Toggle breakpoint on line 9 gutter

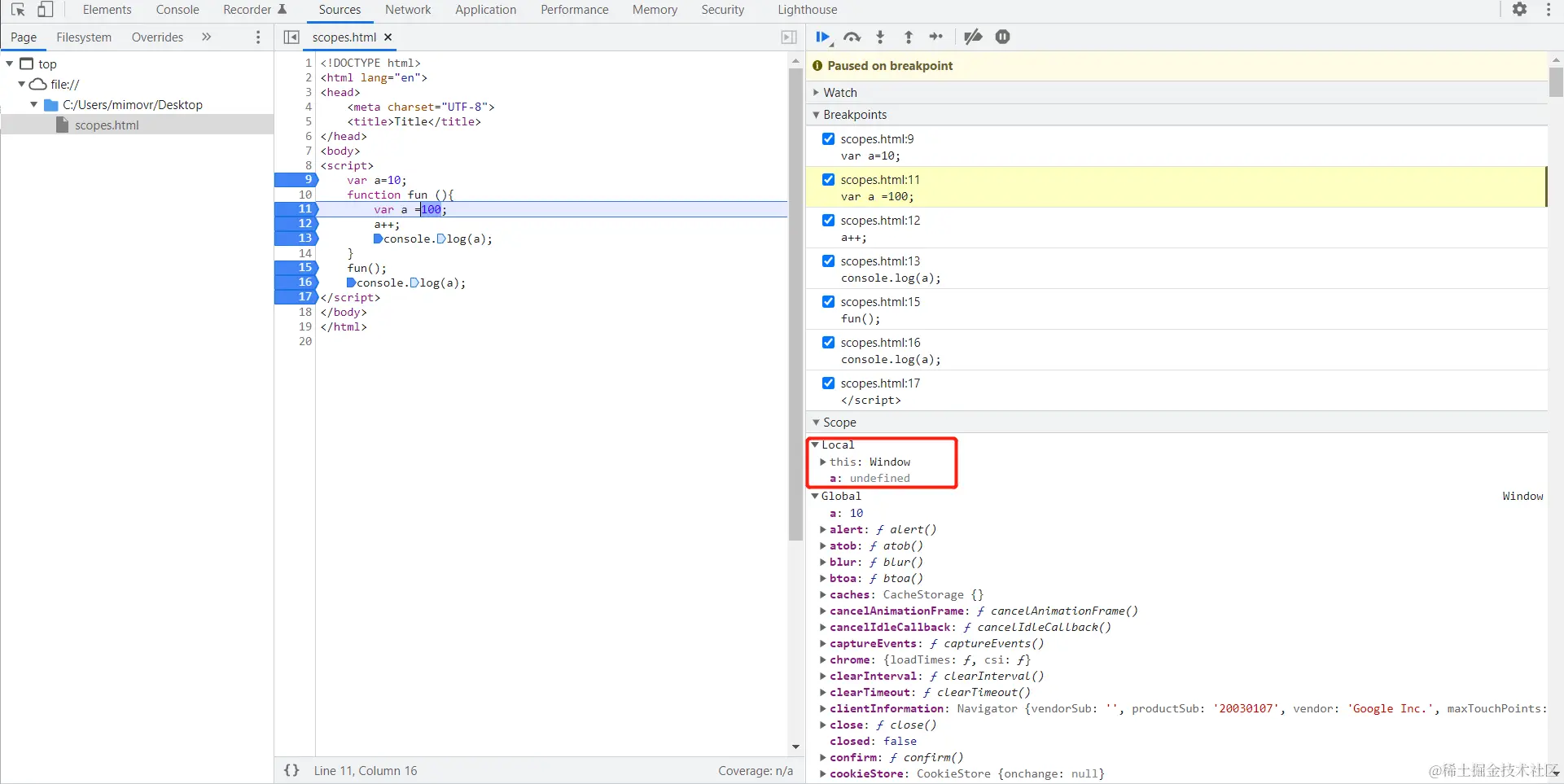pyautogui.click(x=296, y=180)
